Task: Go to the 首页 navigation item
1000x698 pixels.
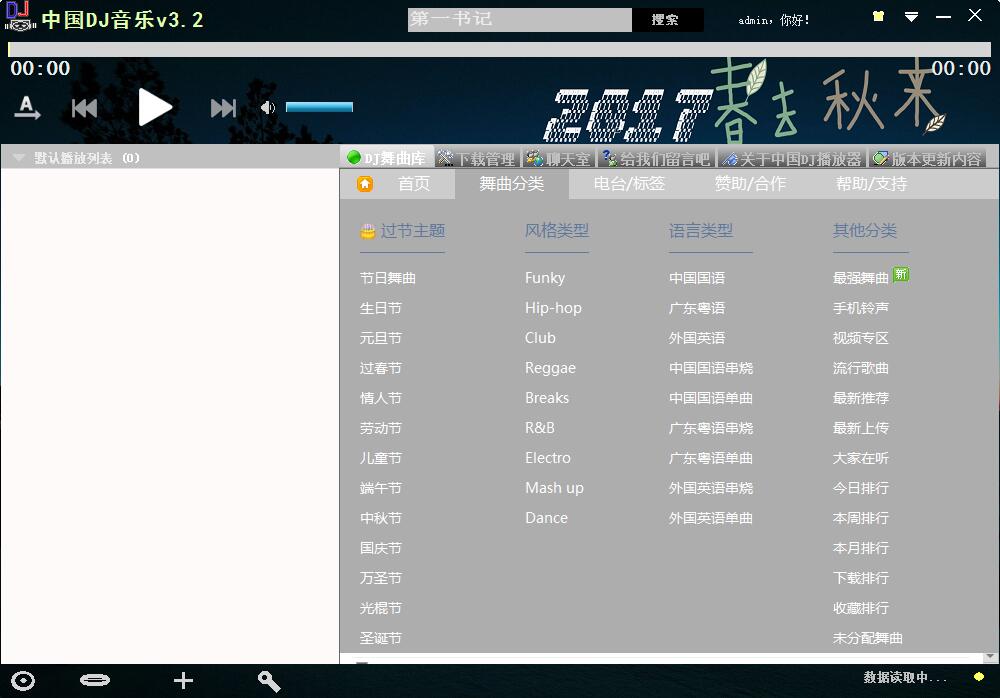Action: pos(414,184)
